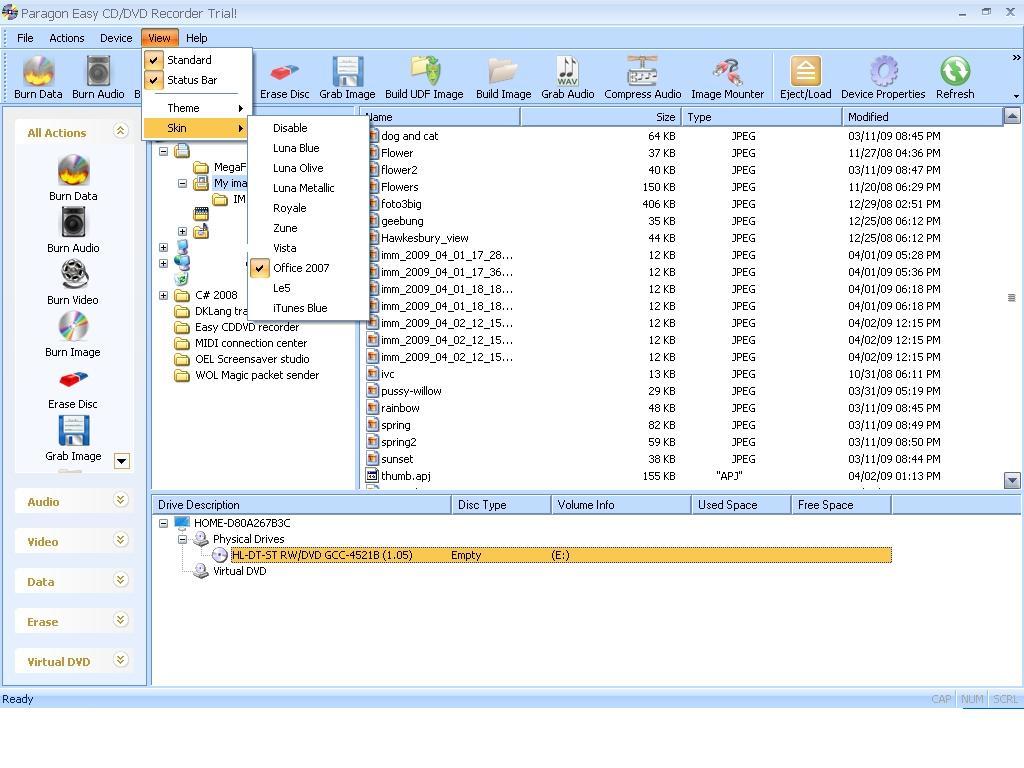Expand the C# 2008 tree node

tap(163, 295)
